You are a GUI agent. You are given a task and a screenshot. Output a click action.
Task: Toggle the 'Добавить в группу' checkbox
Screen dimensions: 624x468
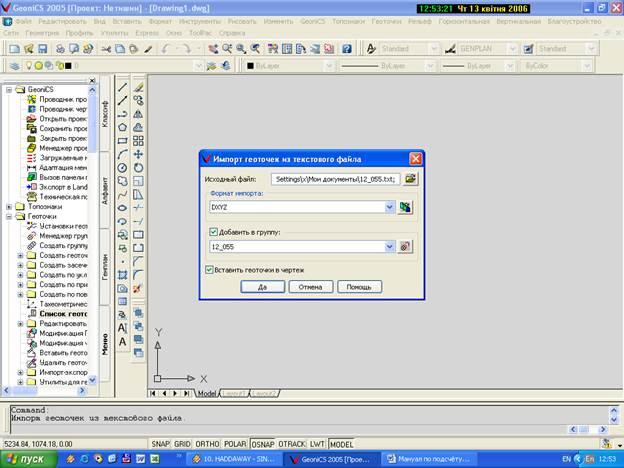pos(213,232)
